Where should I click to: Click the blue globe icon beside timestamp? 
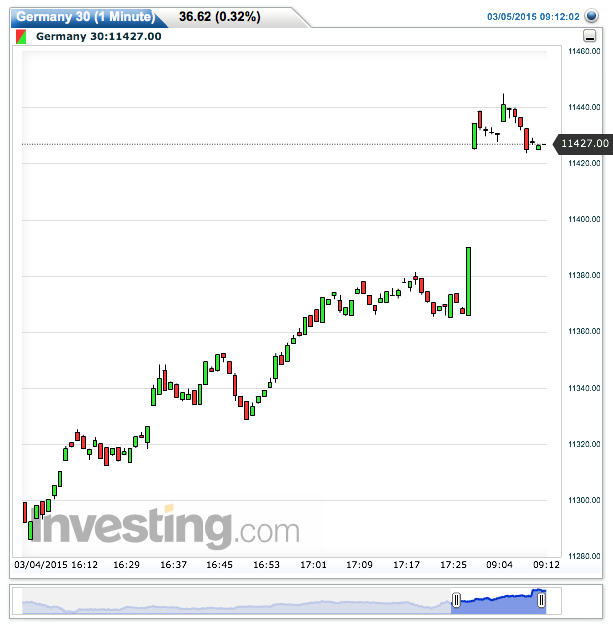click(x=591, y=16)
